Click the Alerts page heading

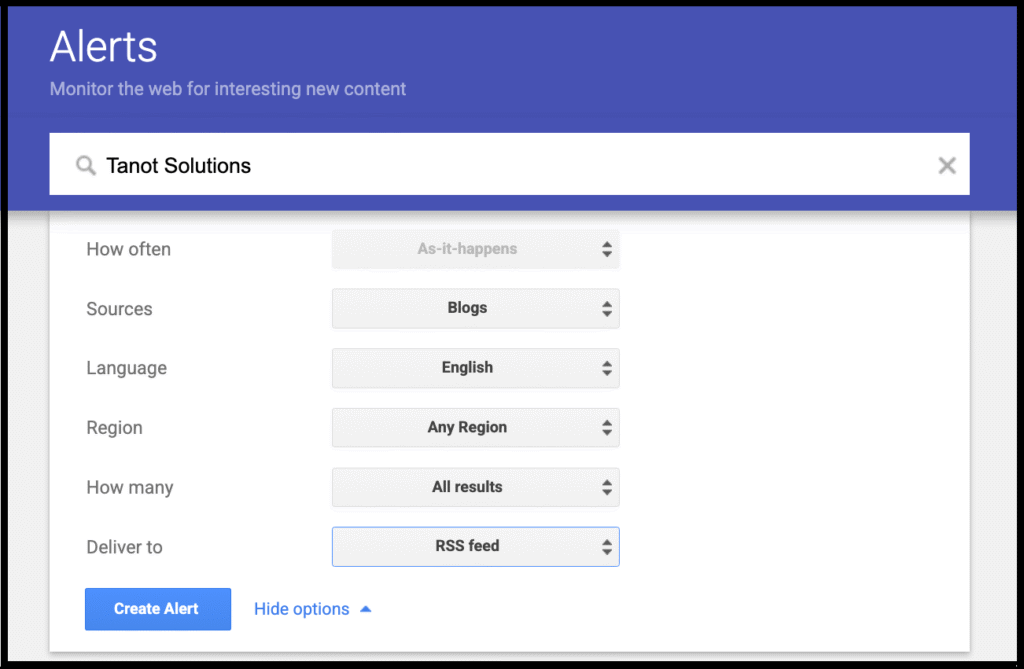104,47
